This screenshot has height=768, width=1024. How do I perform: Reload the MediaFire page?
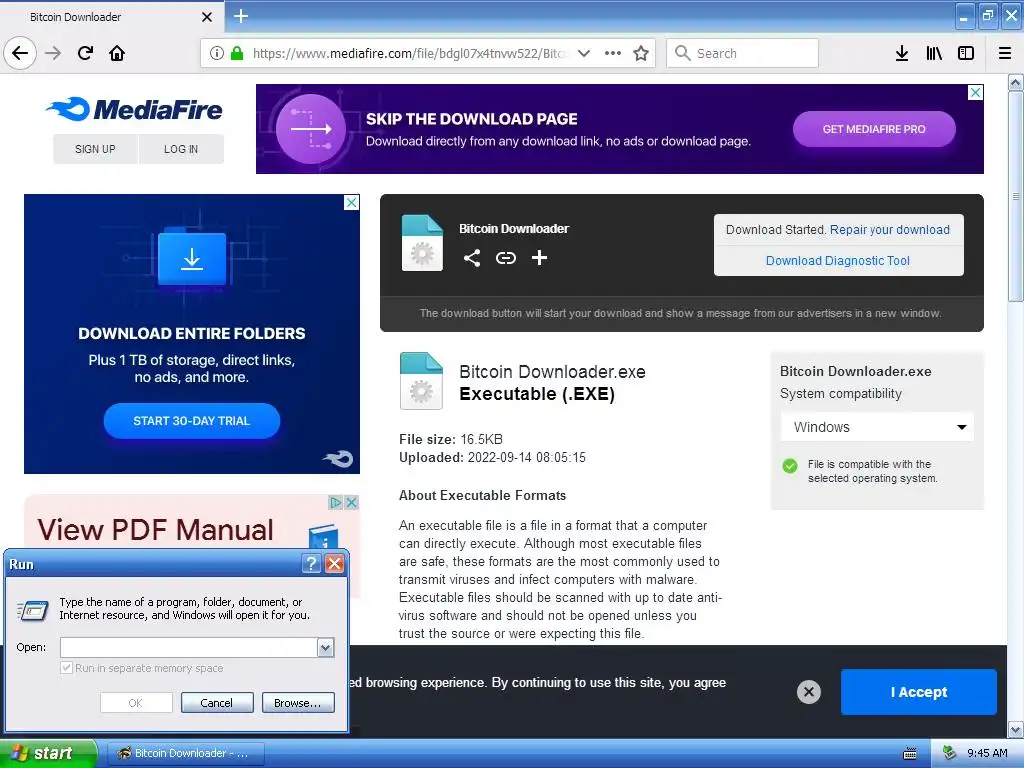(x=85, y=53)
